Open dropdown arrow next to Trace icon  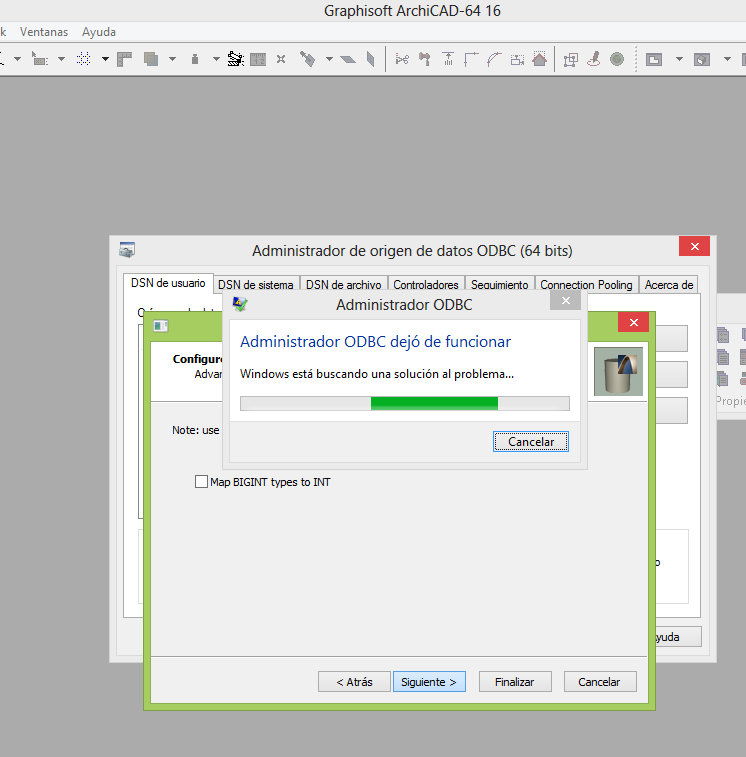pos(172,59)
